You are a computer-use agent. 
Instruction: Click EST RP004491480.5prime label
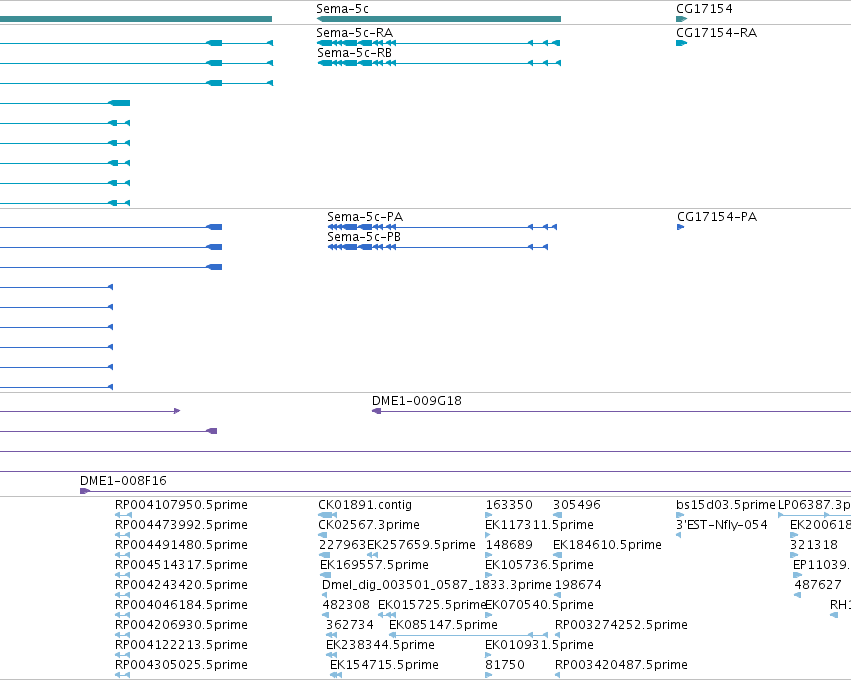click(x=181, y=544)
